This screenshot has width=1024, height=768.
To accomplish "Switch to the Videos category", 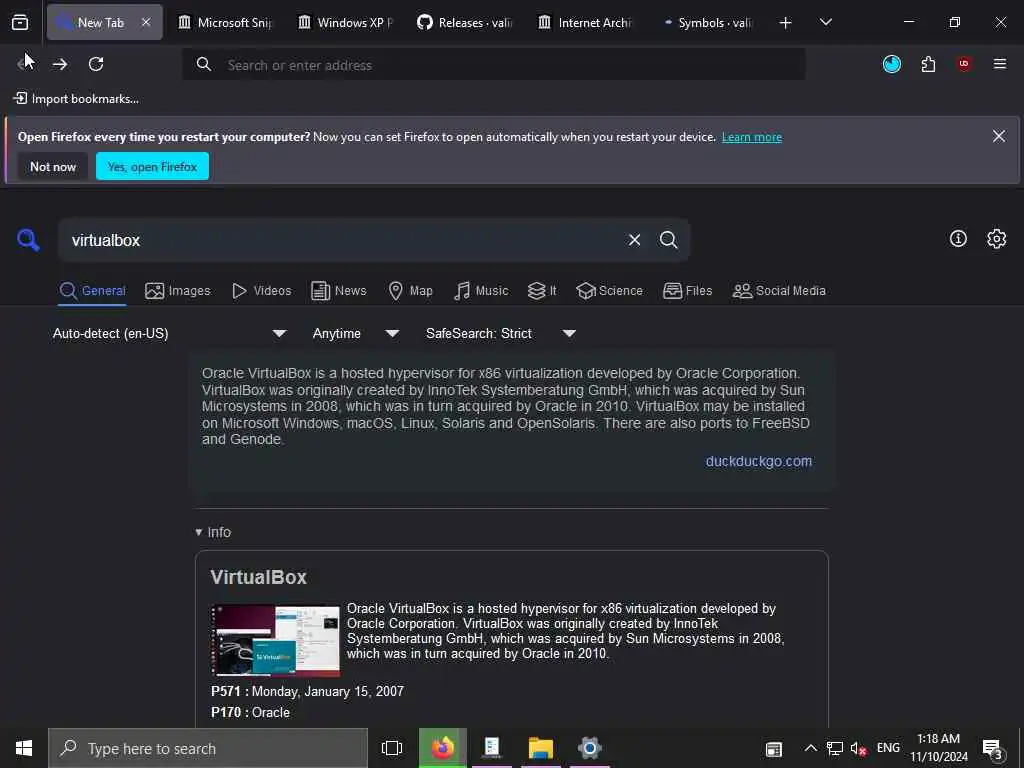I will coord(261,291).
